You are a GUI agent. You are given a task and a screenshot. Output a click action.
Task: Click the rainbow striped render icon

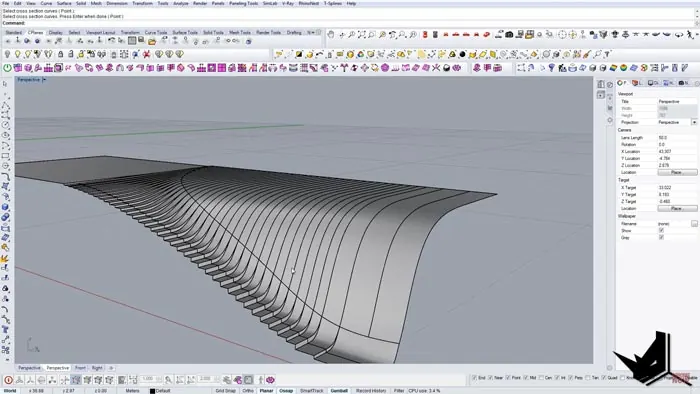tap(613, 68)
